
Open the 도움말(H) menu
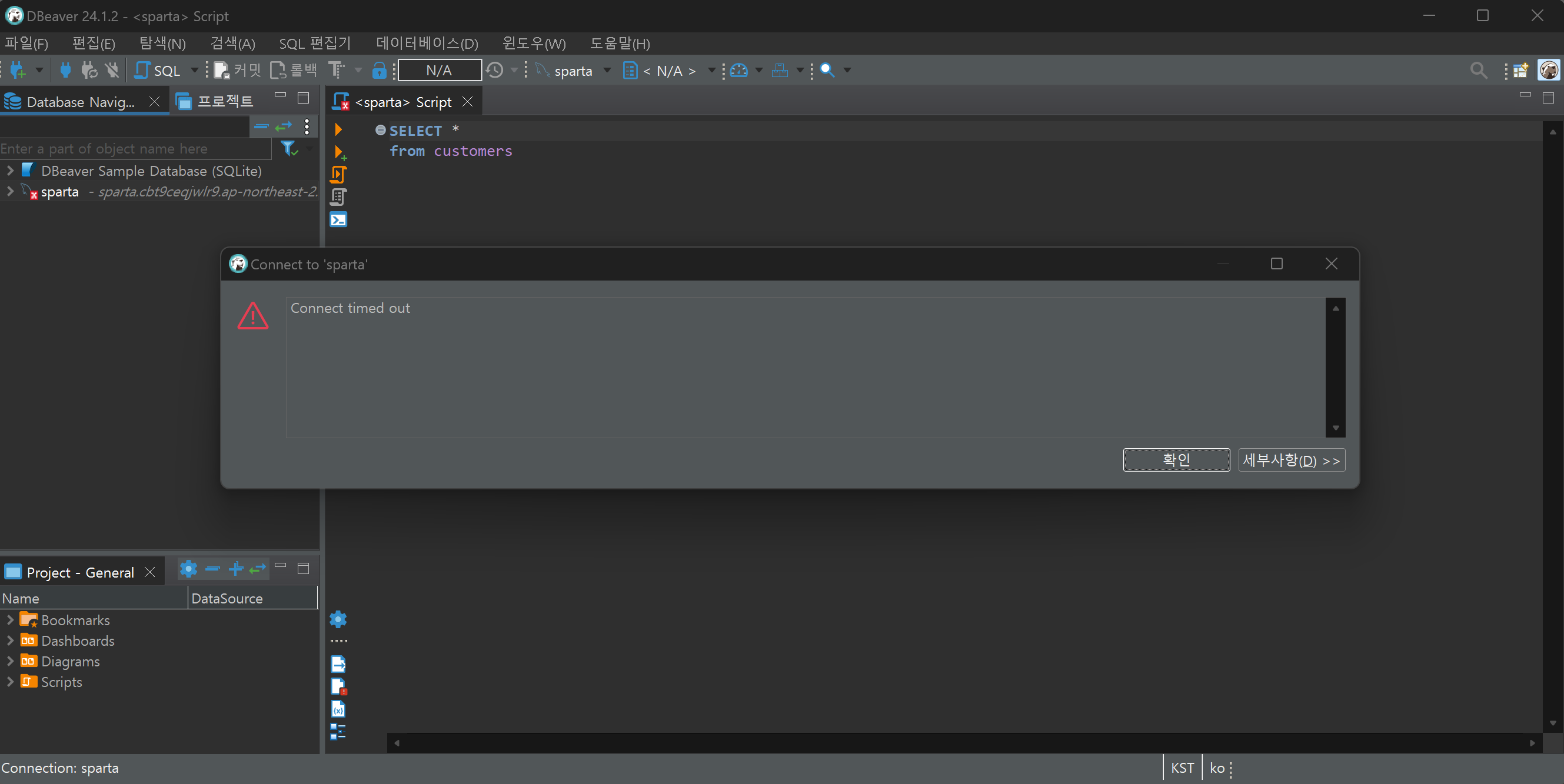click(620, 43)
